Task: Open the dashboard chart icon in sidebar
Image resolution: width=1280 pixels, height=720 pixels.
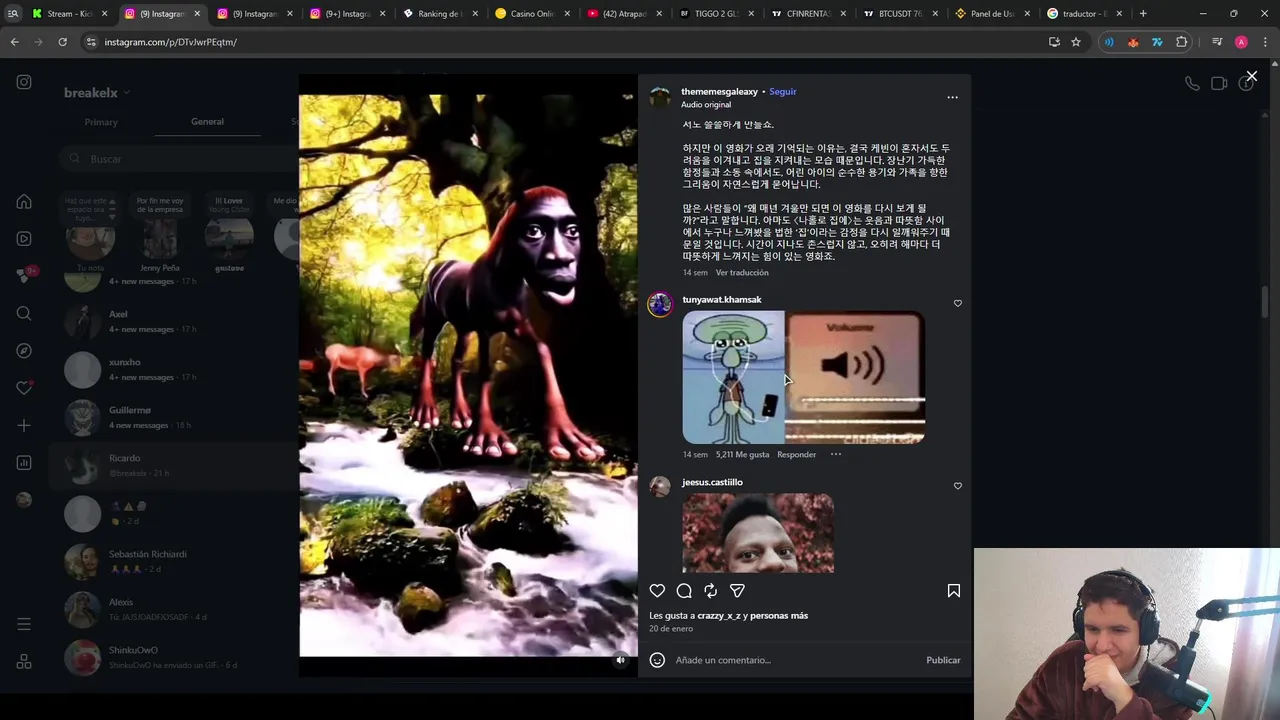Action: 24,462
